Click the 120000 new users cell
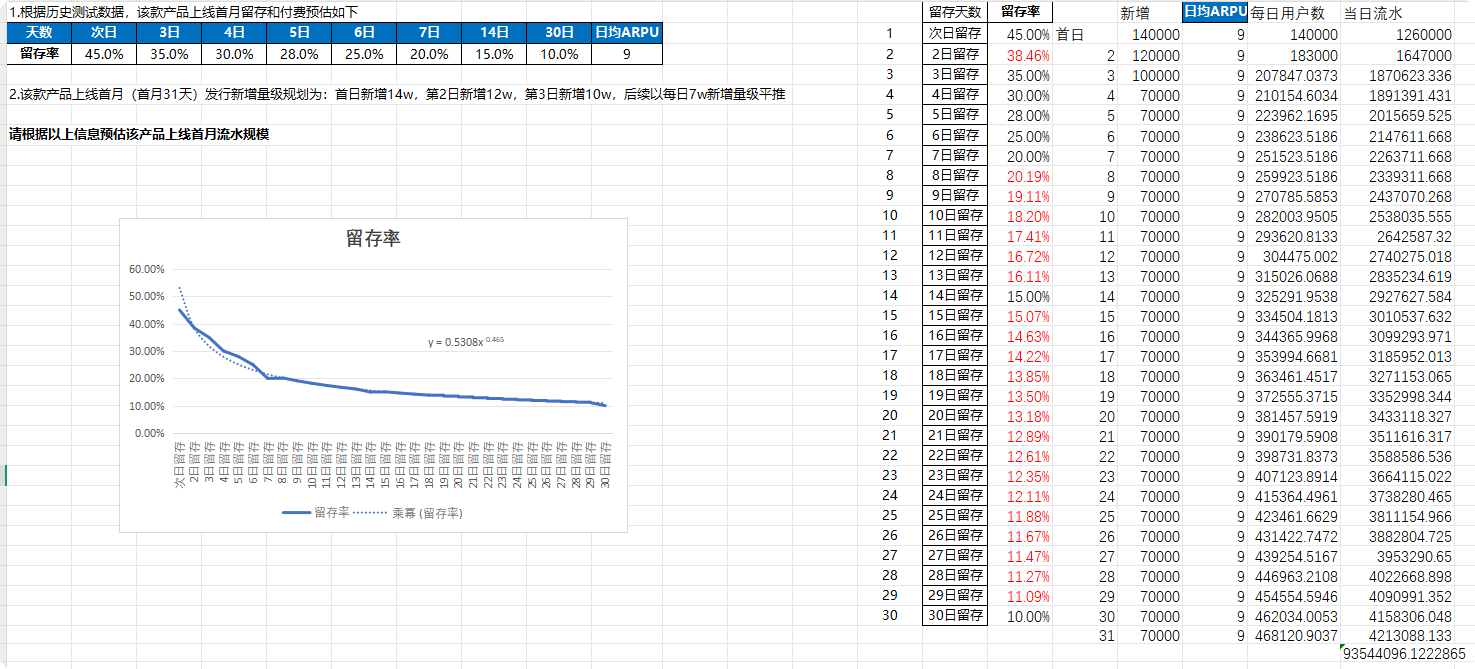 pos(1156,55)
